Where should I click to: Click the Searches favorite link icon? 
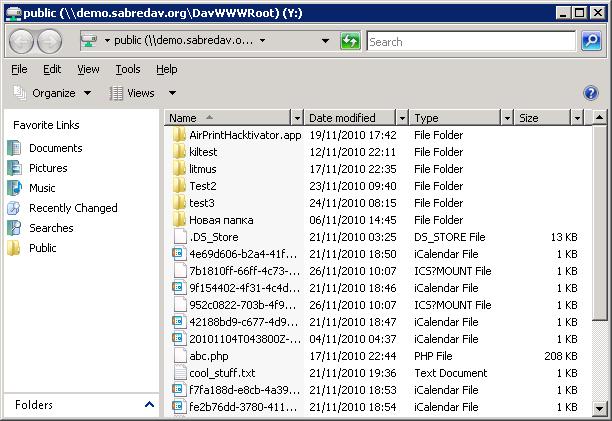tap(14, 228)
